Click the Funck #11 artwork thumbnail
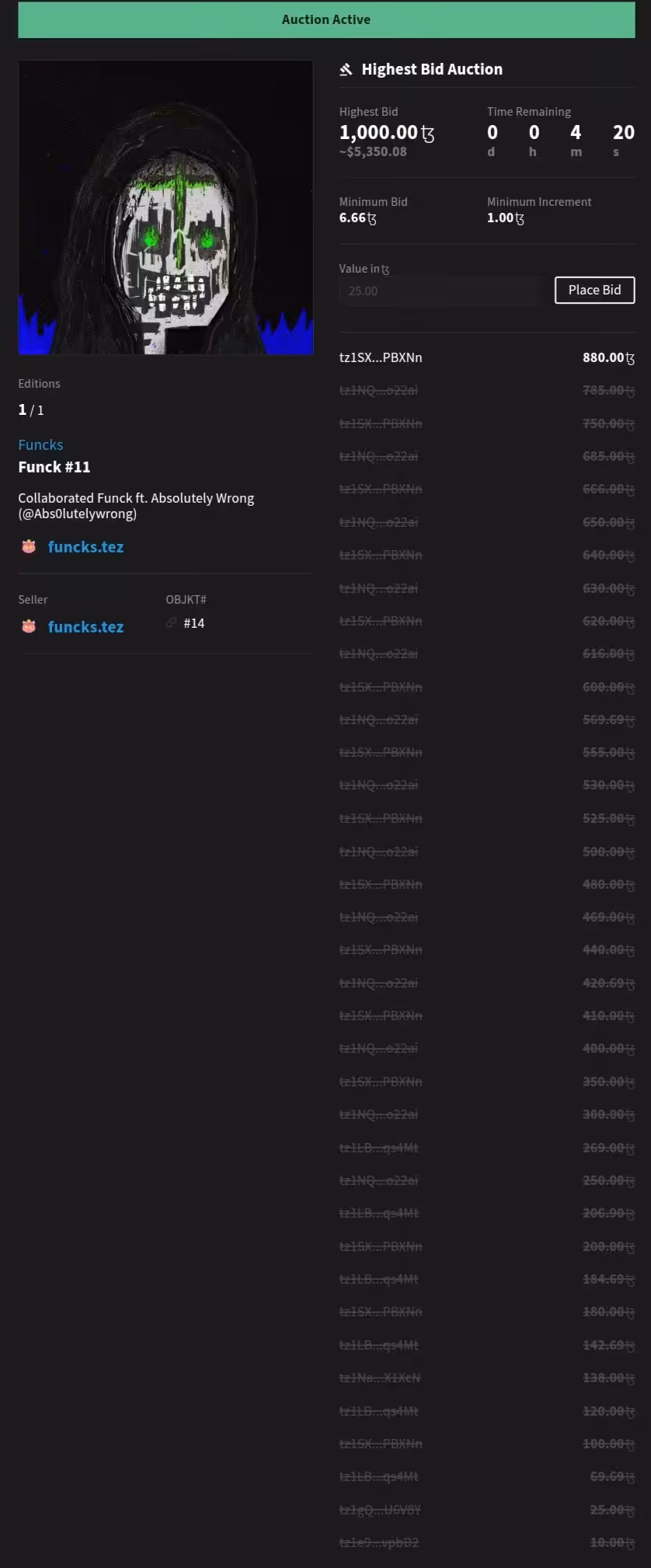The width and height of the screenshot is (651, 1568). click(x=165, y=207)
